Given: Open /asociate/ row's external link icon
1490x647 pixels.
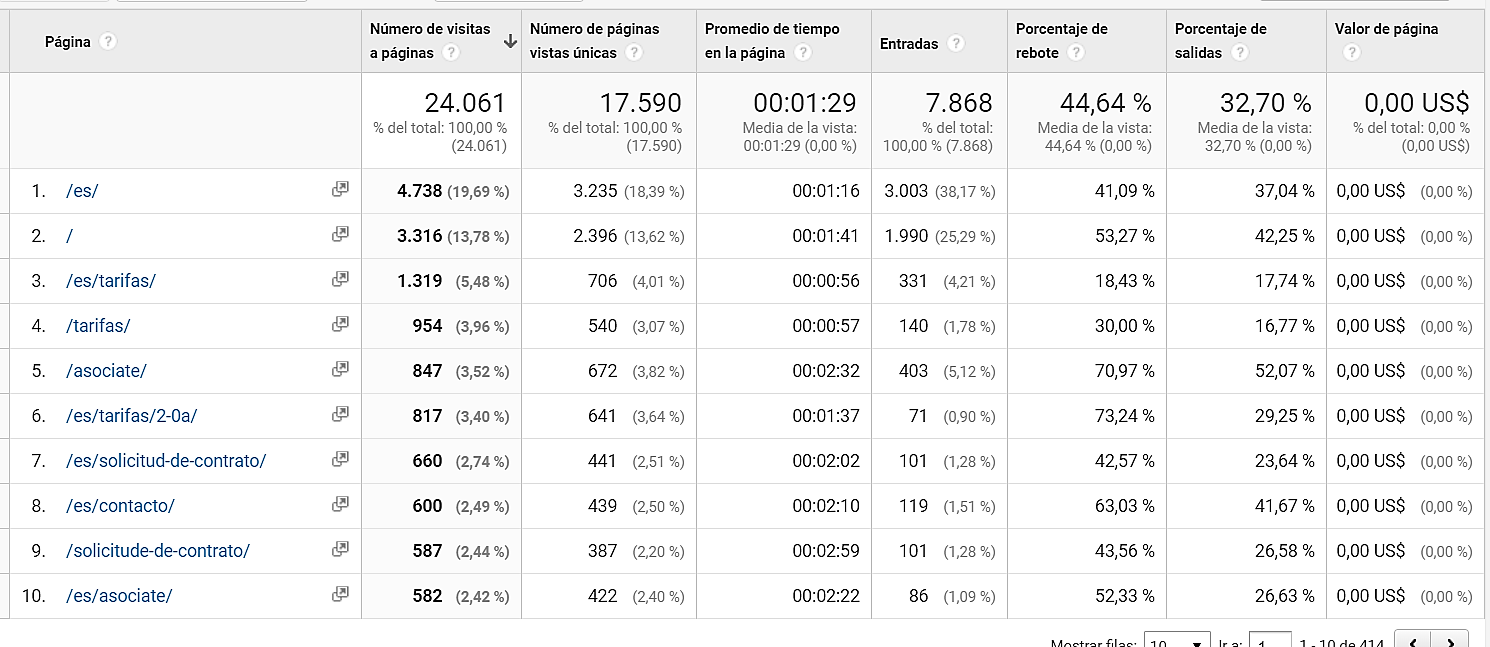Looking at the screenshot, I should [x=340, y=369].
